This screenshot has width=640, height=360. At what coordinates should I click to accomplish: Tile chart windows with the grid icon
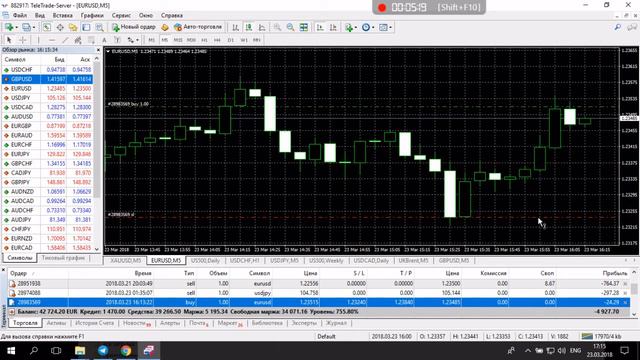304,27
